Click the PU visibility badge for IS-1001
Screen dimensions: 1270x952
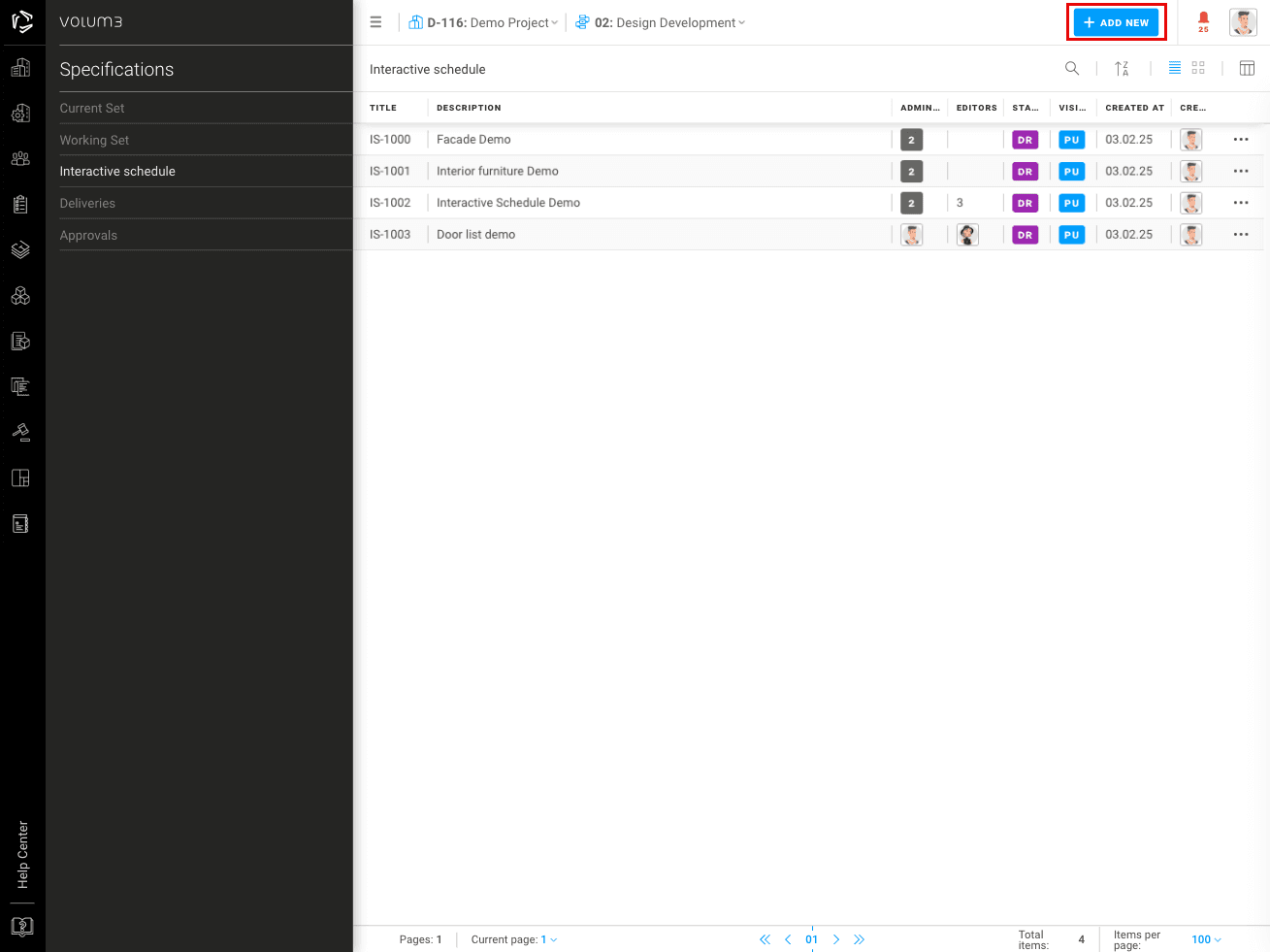click(1072, 172)
